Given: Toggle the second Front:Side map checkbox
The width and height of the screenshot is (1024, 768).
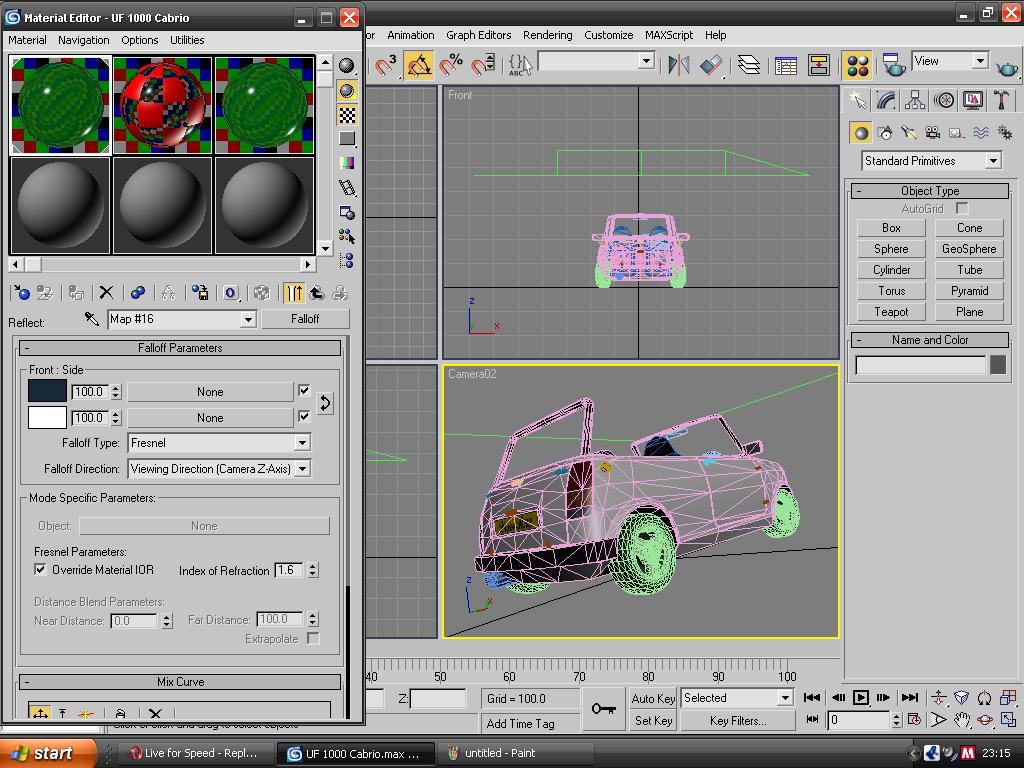Looking at the screenshot, I should (x=304, y=416).
